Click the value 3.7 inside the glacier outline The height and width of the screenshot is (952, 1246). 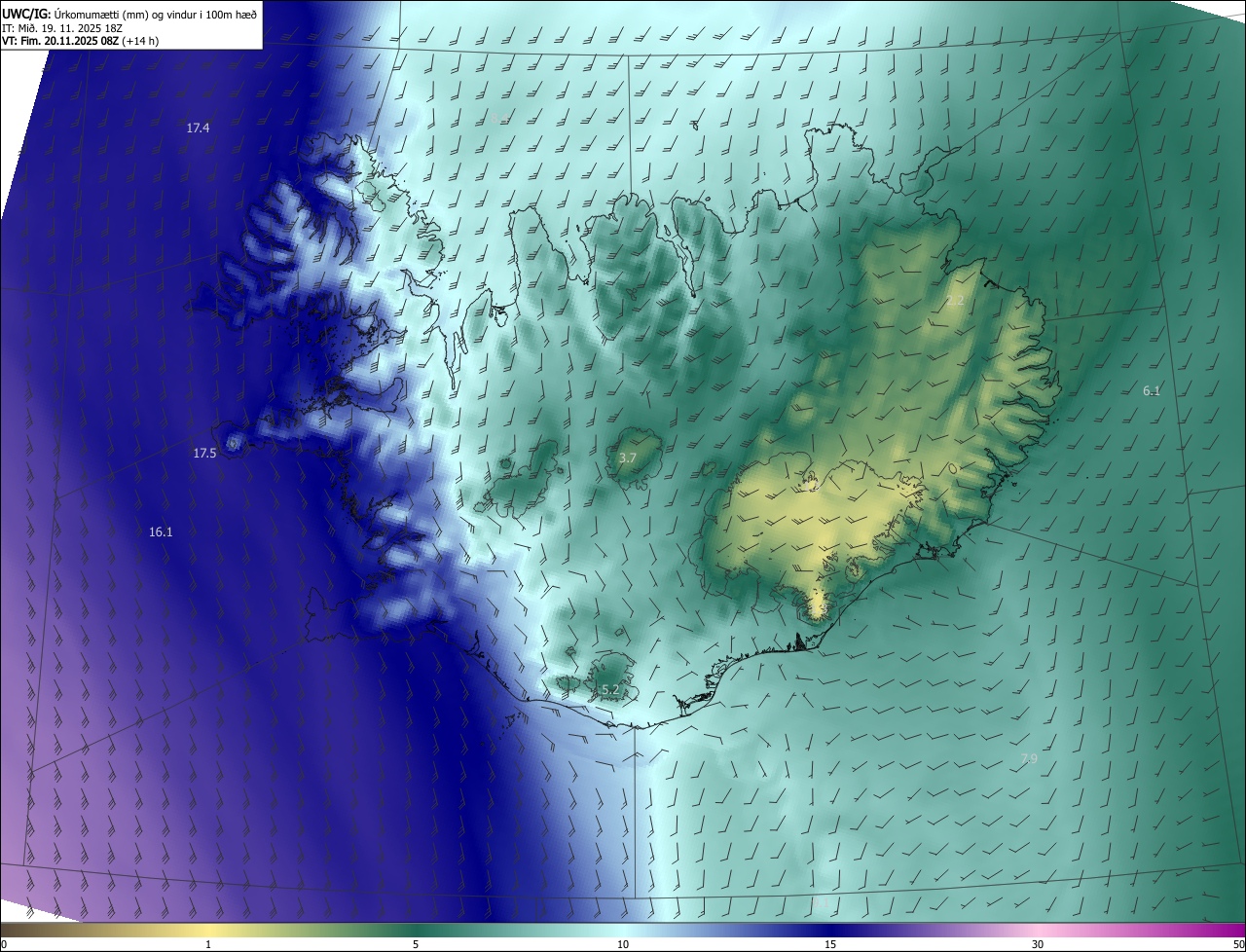(628, 458)
